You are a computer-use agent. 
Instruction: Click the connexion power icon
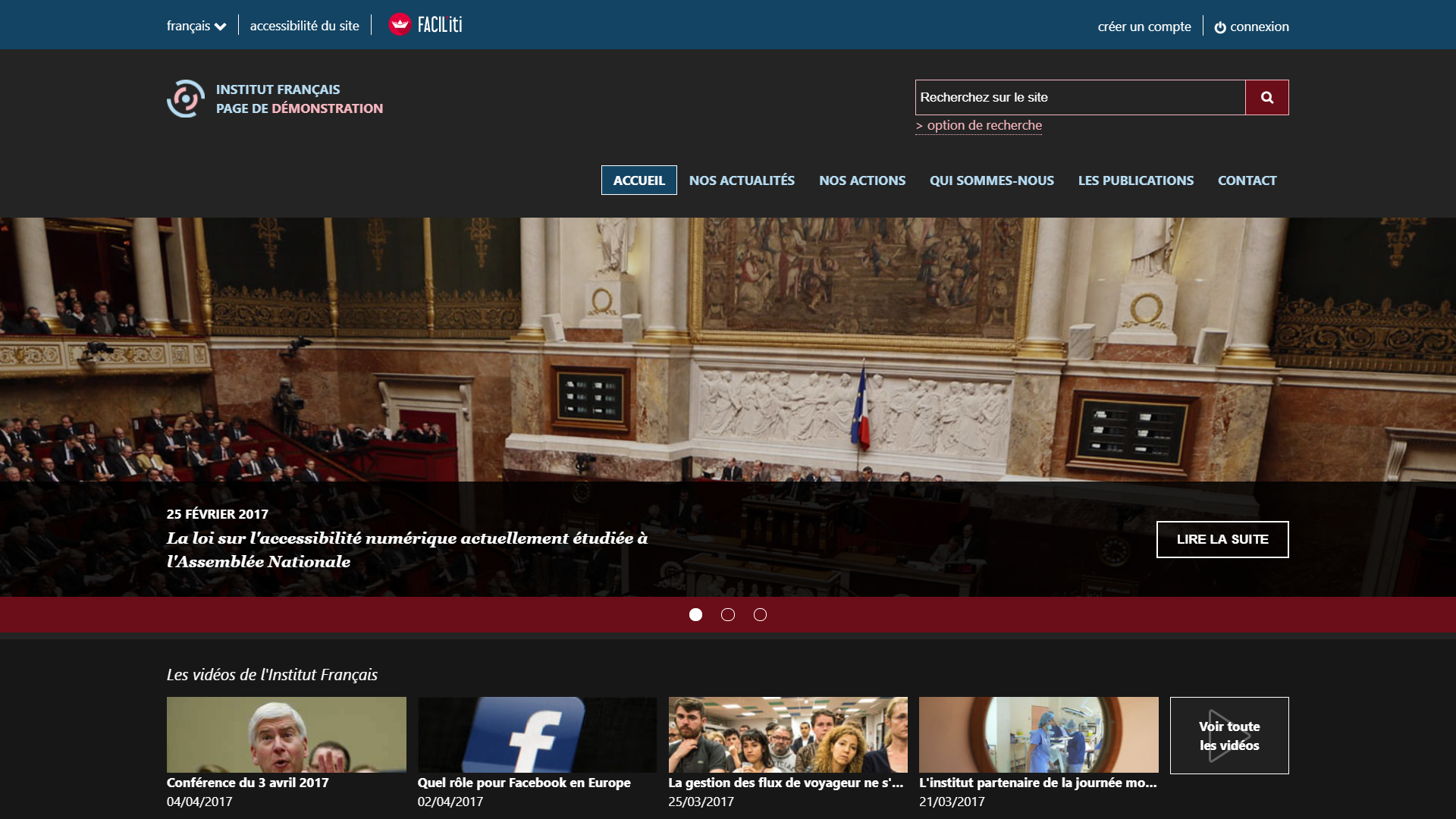[1220, 27]
